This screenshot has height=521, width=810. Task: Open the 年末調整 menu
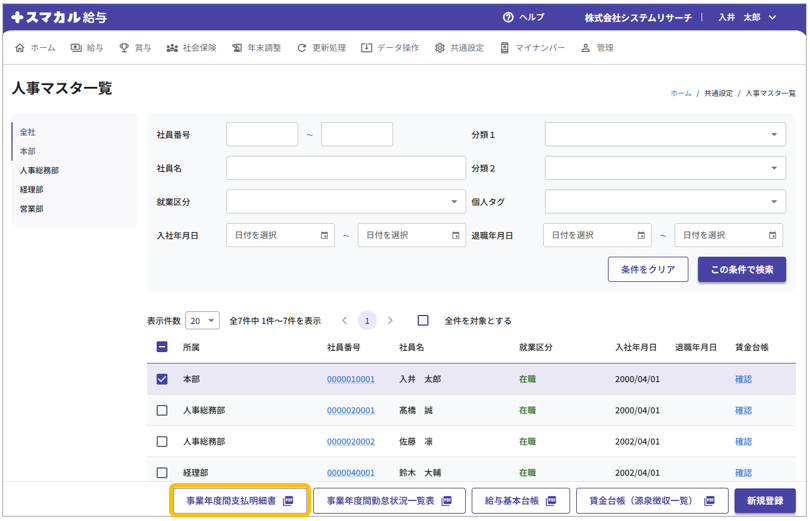[x=256, y=48]
